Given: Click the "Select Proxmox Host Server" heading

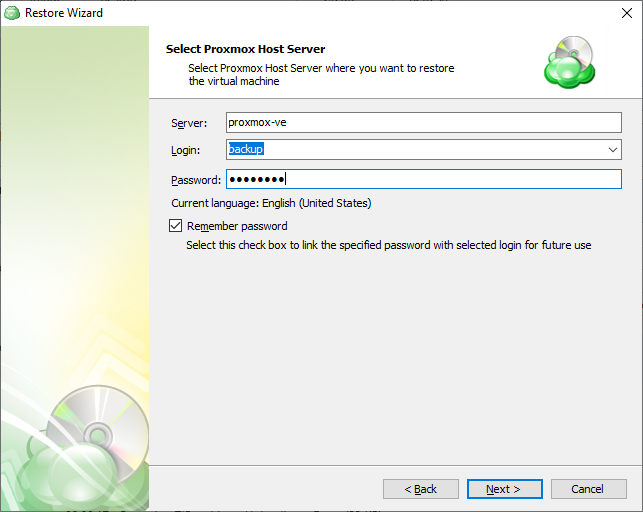Looking at the screenshot, I should click(245, 49).
